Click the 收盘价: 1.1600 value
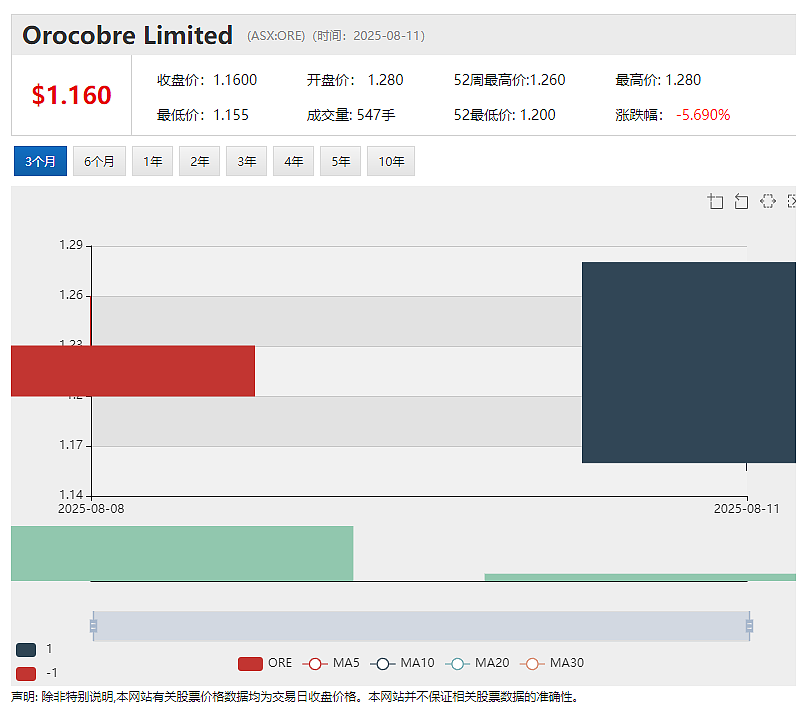Screen dimensions: 807x712 tap(207, 80)
